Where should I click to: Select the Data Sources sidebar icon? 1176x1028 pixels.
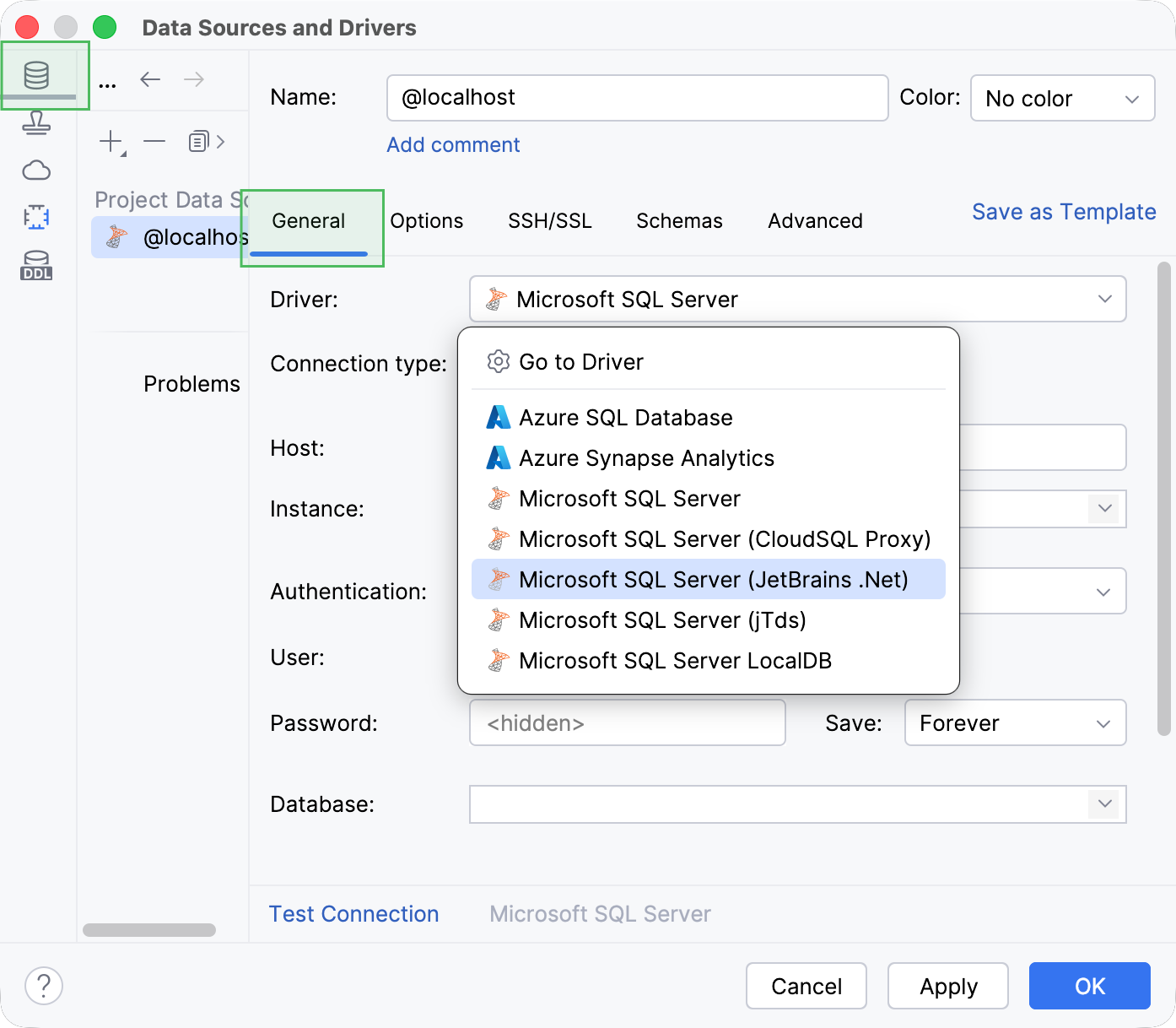[35, 76]
